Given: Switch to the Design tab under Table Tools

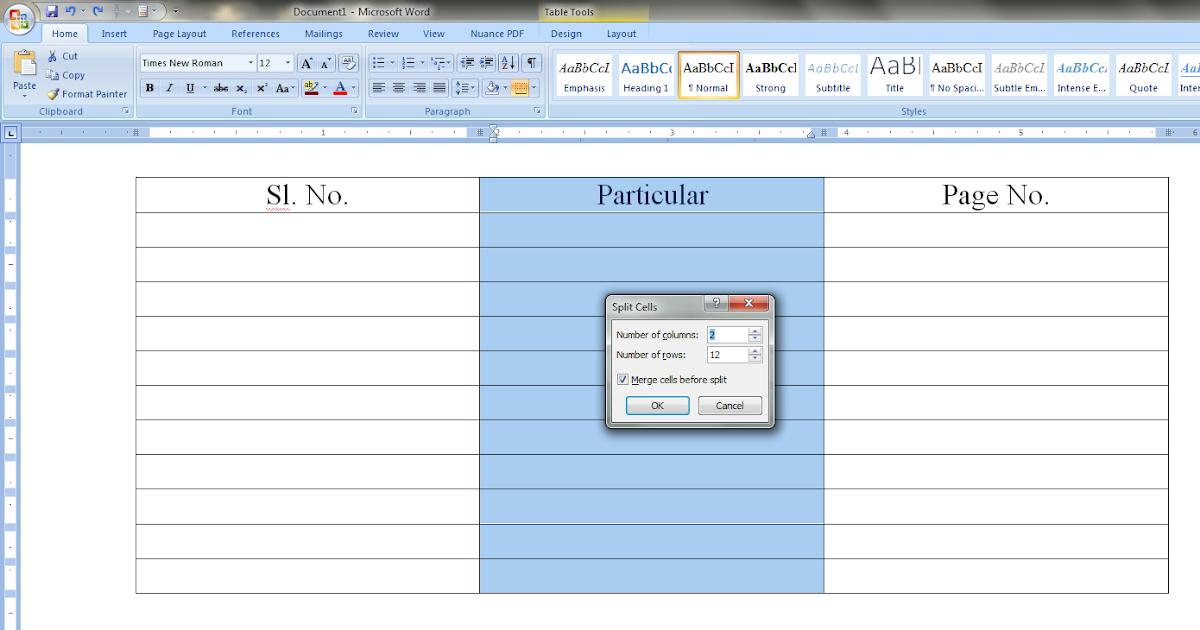Looking at the screenshot, I should pos(566,33).
